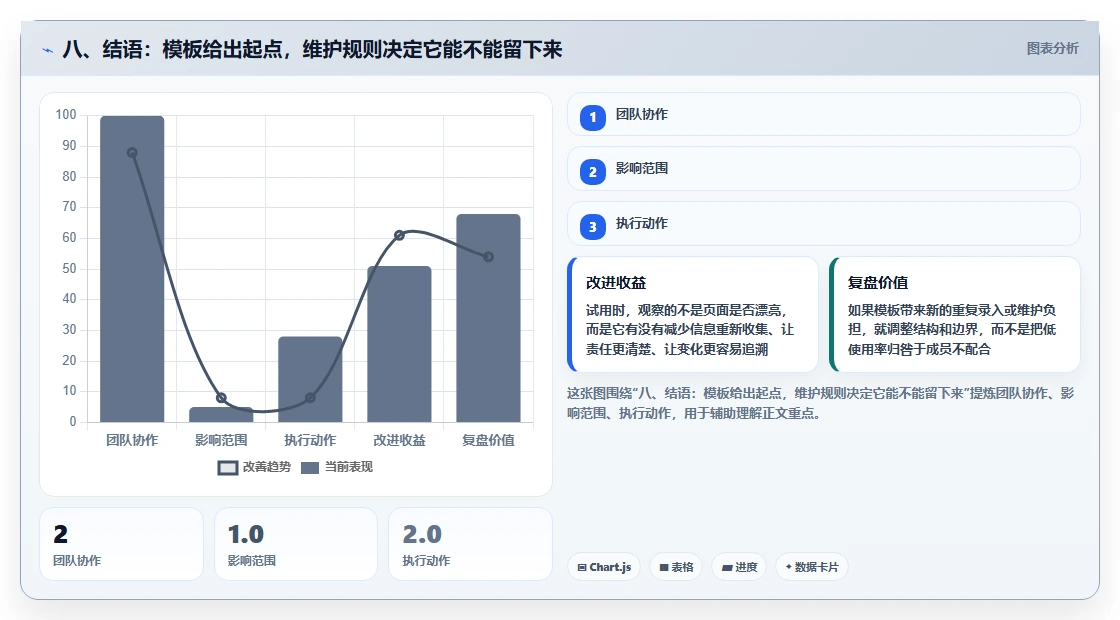Screen dimensions: 1120x620
Task: Select the Chart.js tag
Action: (604, 567)
